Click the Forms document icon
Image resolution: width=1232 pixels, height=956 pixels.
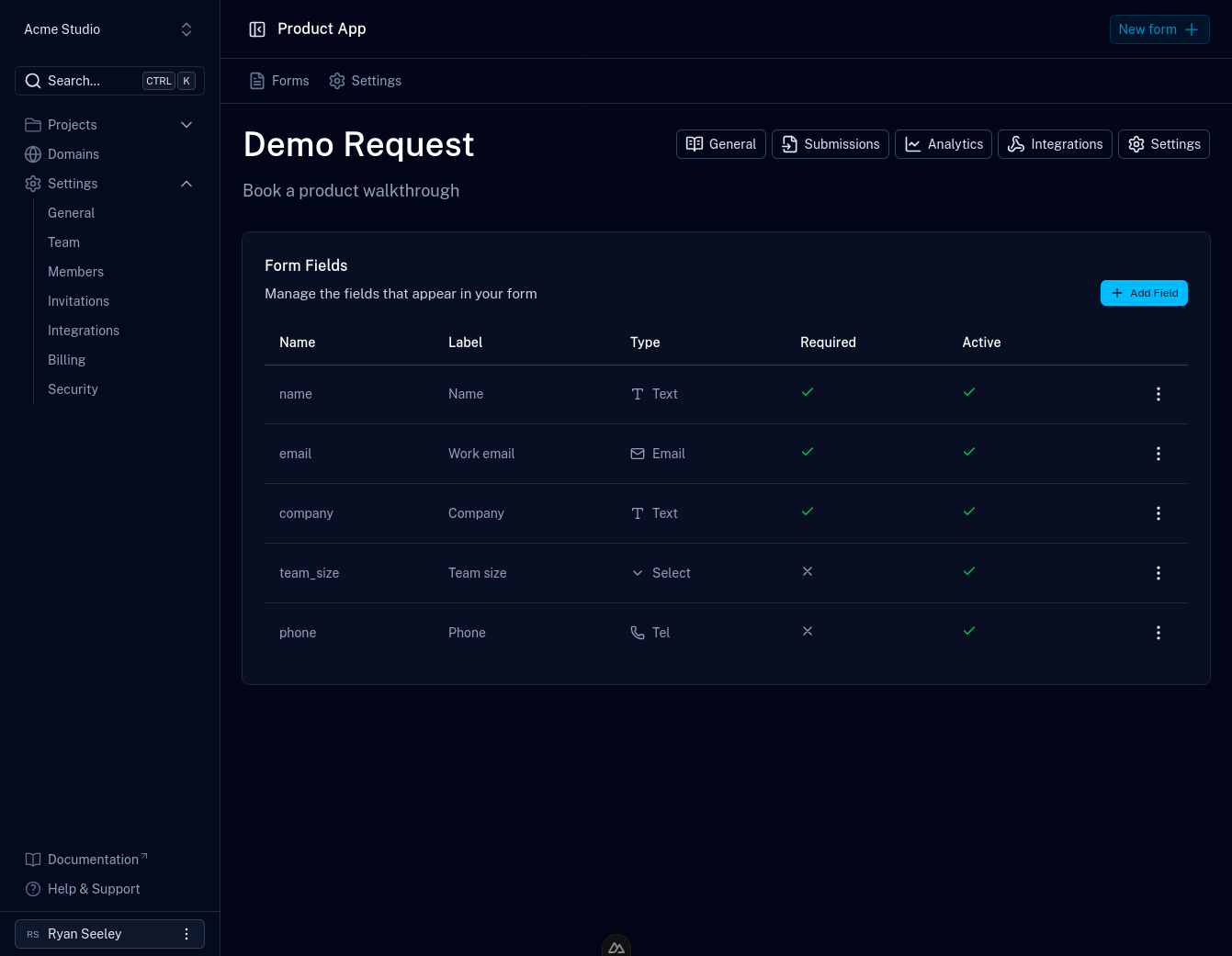pyautogui.click(x=257, y=81)
